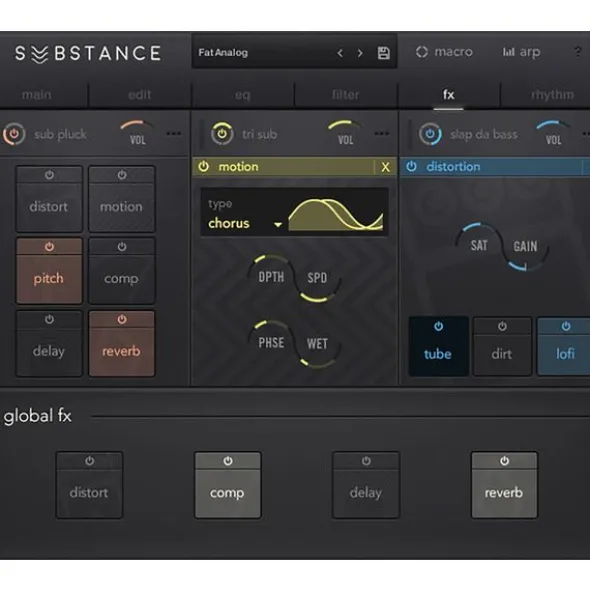Open sub pluck motion effect
Screen dimensions: 590x591
(x=121, y=207)
